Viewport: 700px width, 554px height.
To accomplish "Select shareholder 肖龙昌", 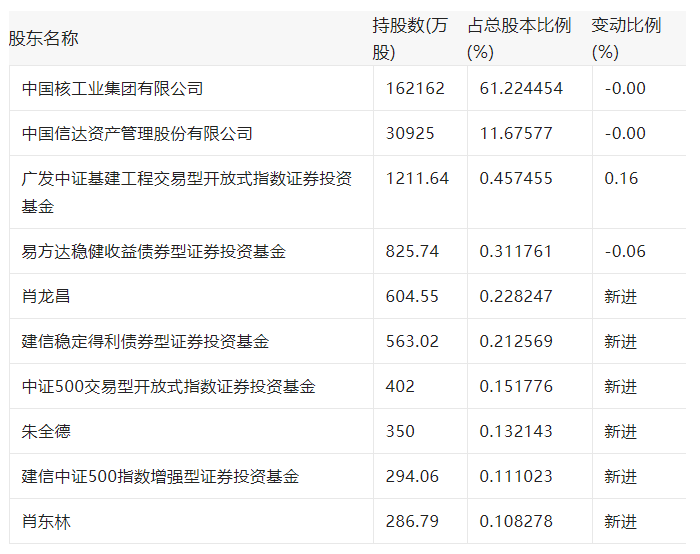I will tap(46, 296).
